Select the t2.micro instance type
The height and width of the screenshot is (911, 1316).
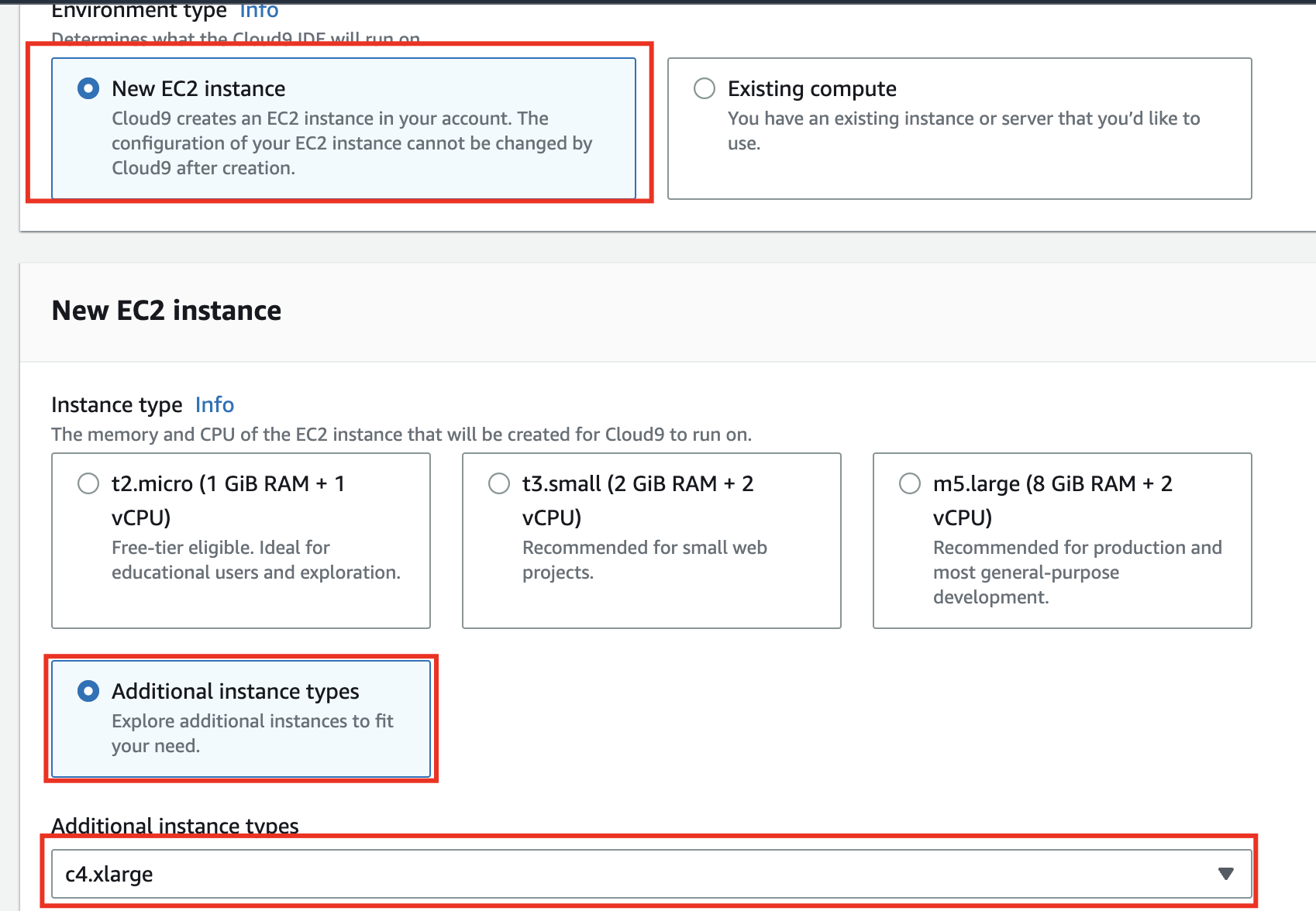coord(88,483)
